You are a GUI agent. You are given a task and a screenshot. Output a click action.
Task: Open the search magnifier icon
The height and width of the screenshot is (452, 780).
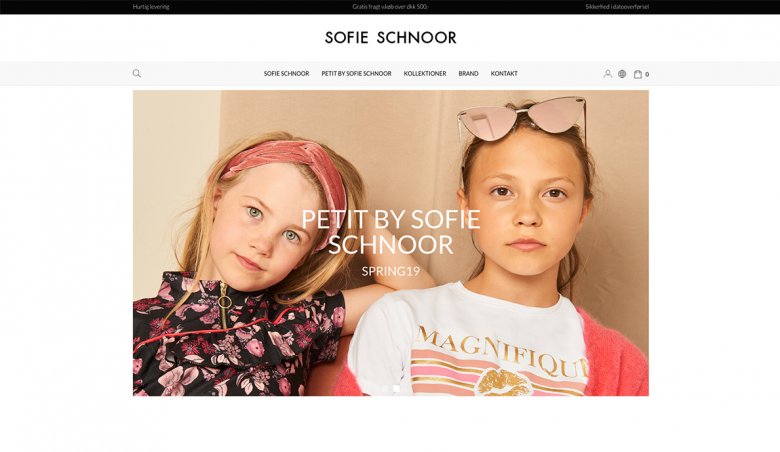tap(137, 74)
